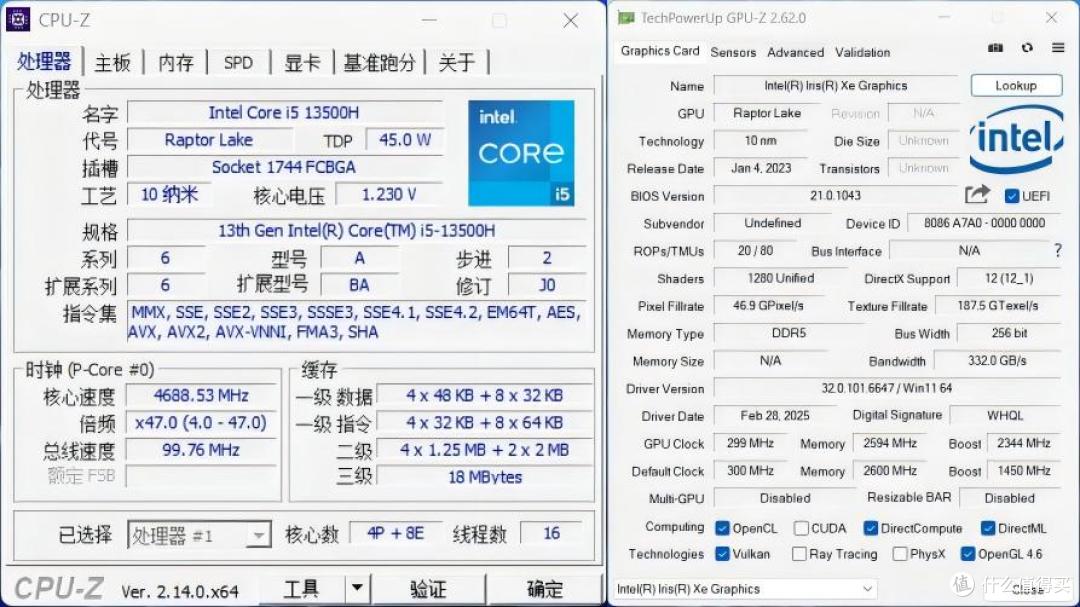1080x607 pixels.
Task: Click the GPU Clock 299 MHz value
Action: tap(750, 443)
